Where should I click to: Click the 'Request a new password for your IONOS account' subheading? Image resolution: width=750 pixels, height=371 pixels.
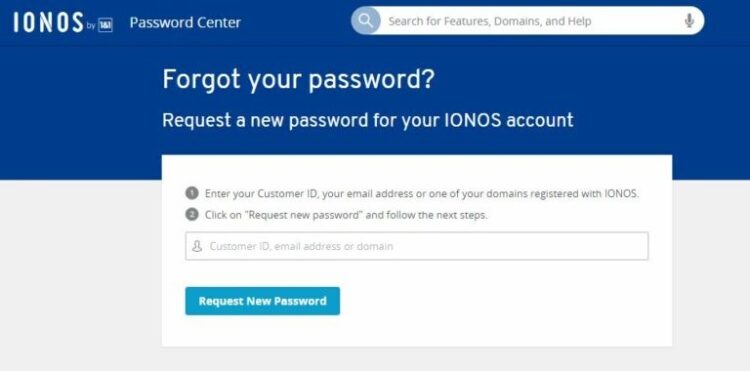[x=367, y=120]
